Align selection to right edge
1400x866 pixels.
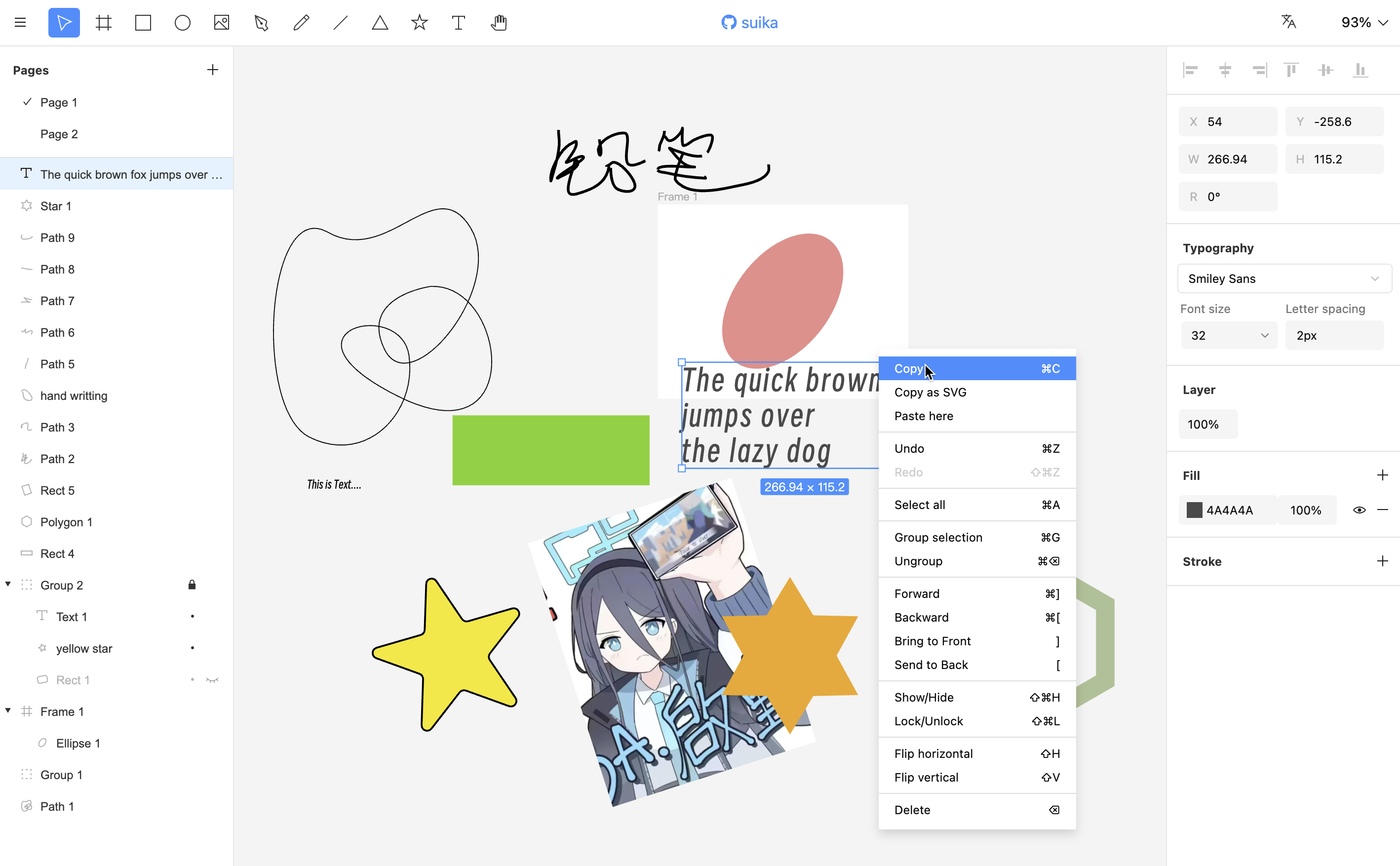1259,70
